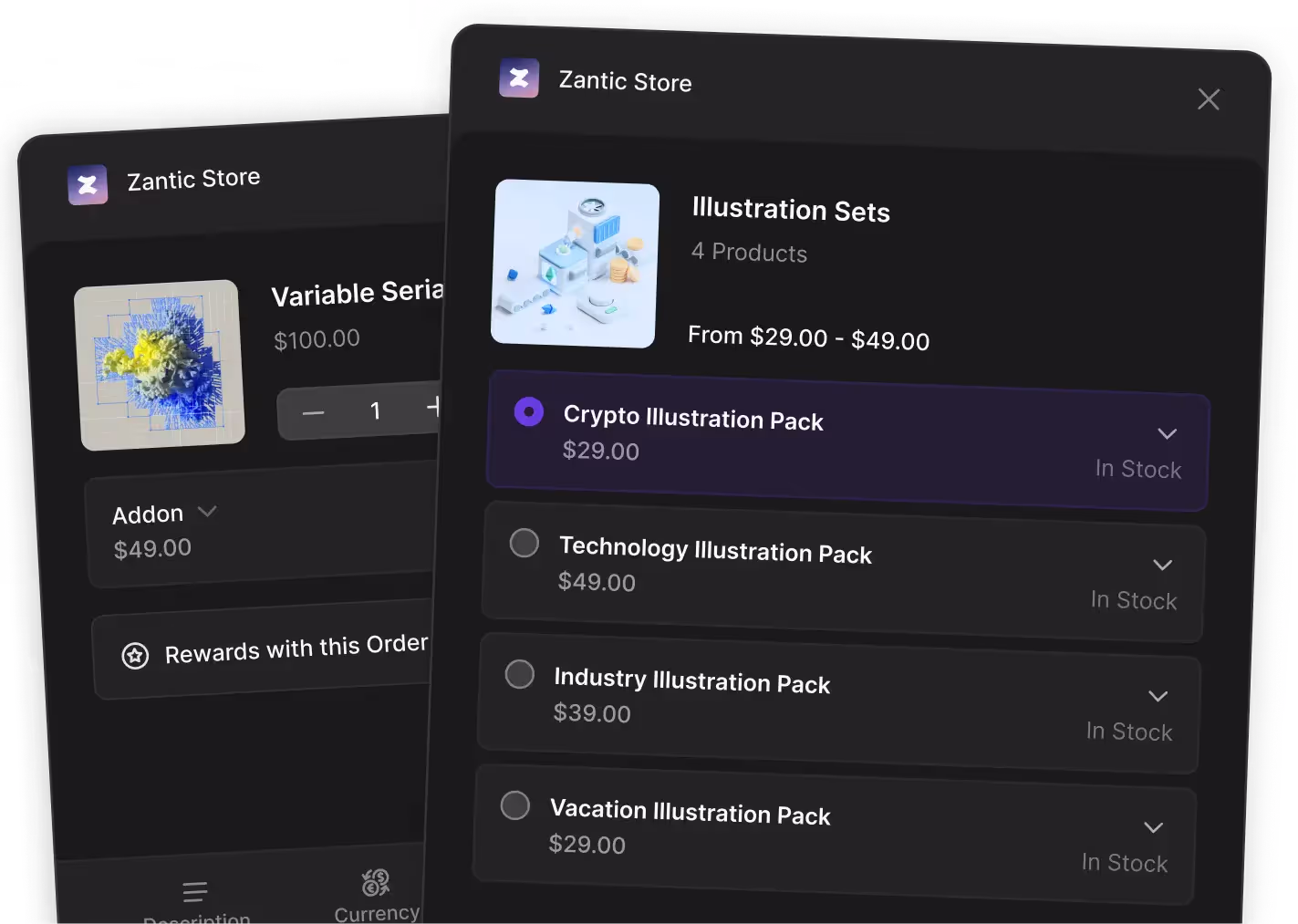The image size is (1298, 924).
Task: Select the Crypto Illustration Pack radio button
Action: (529, 411)
